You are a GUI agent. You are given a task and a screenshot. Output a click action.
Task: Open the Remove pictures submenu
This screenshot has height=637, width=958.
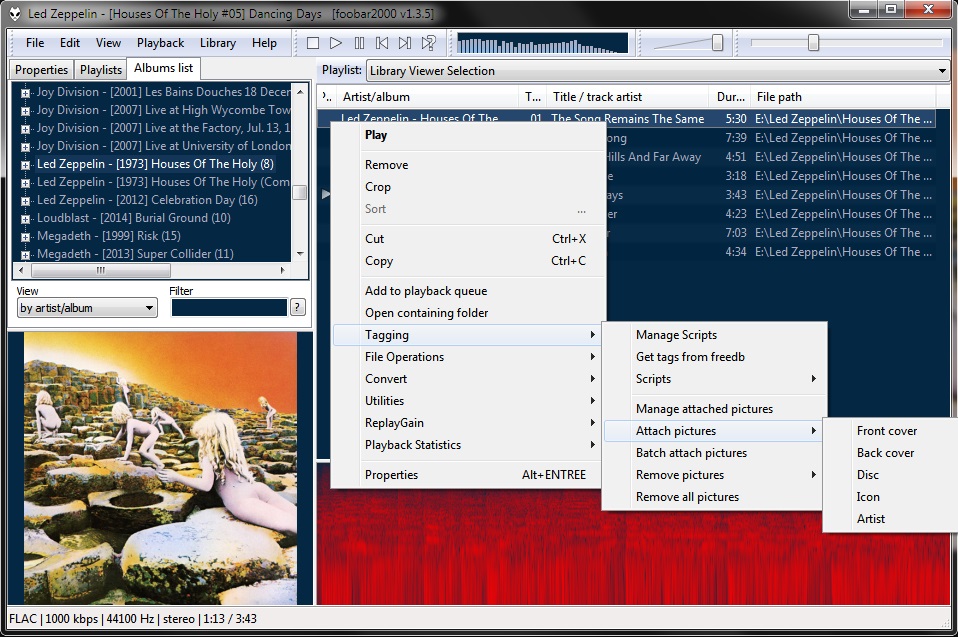(714, 475)
